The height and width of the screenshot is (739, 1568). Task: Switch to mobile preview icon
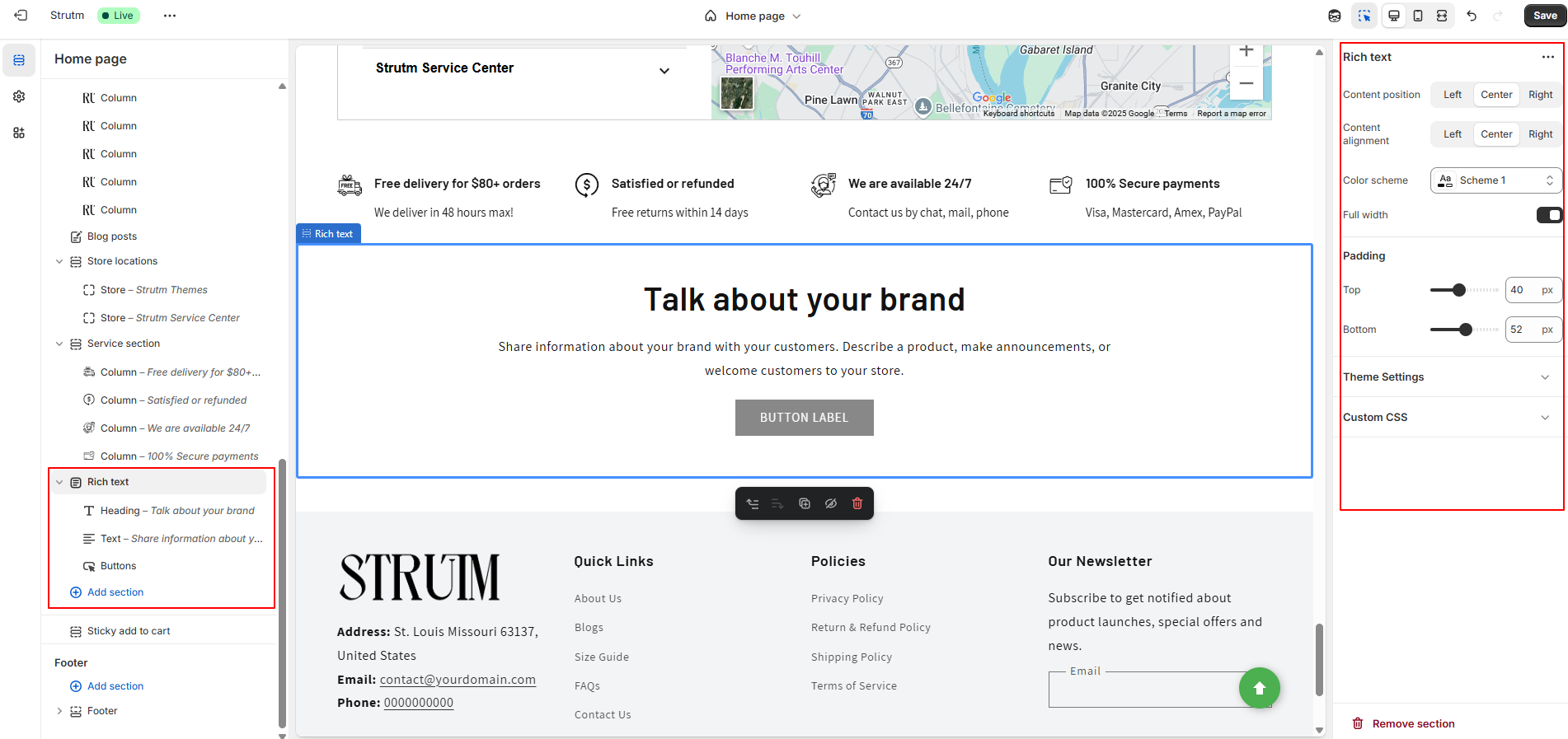[x=1418, y=16]
